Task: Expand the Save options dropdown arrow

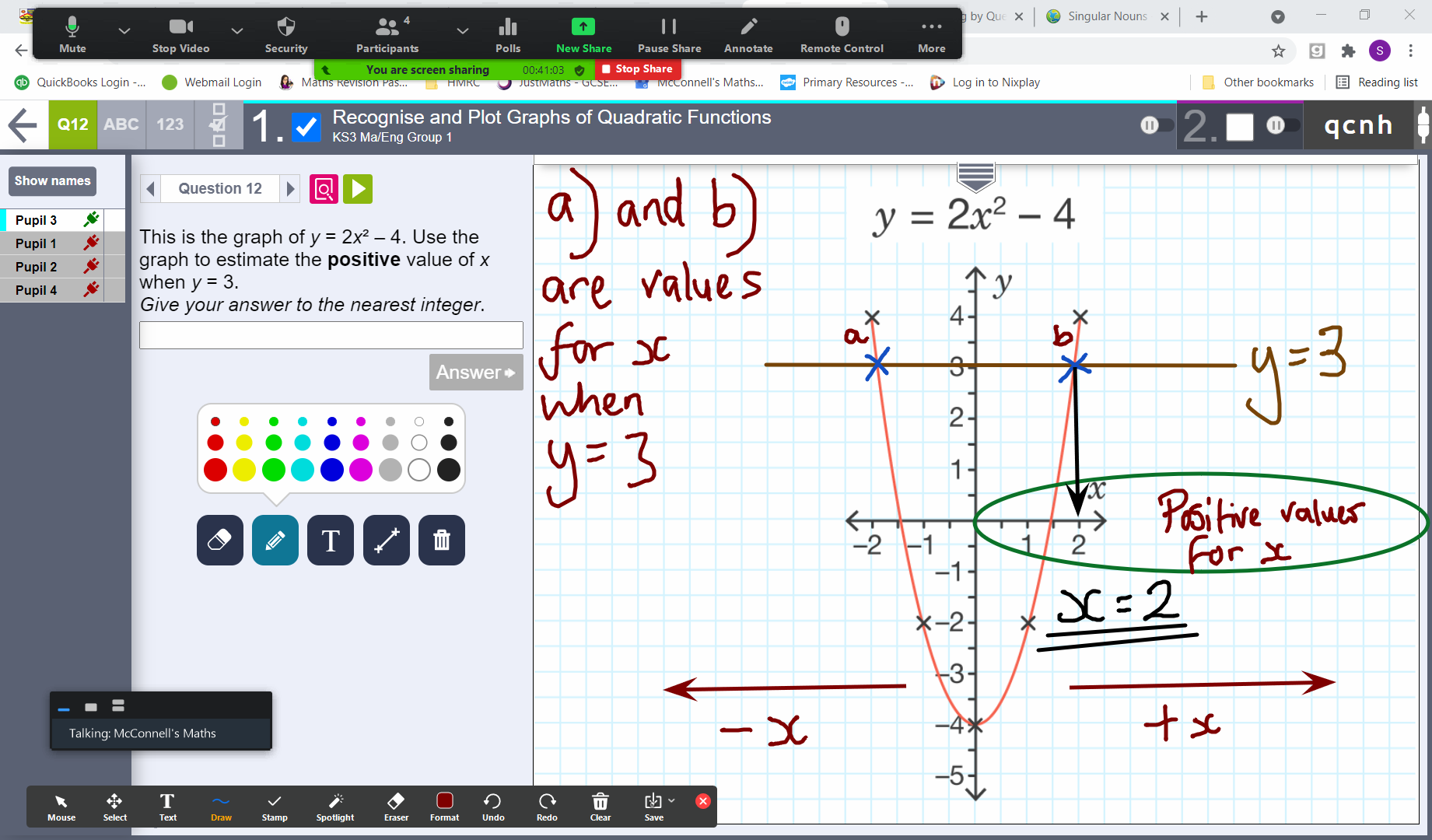Action: point(671,800)
